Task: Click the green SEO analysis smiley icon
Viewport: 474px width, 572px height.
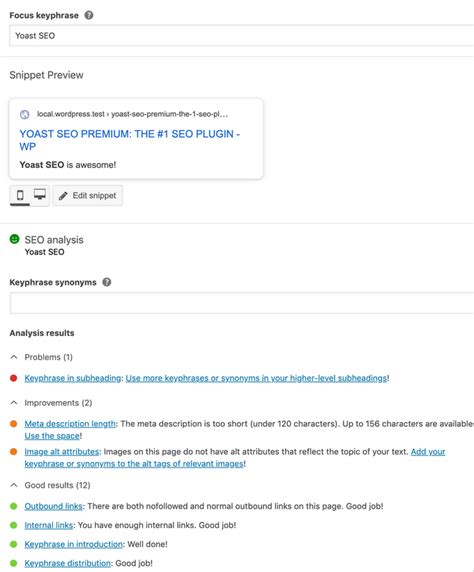Action: click(14, 239)
